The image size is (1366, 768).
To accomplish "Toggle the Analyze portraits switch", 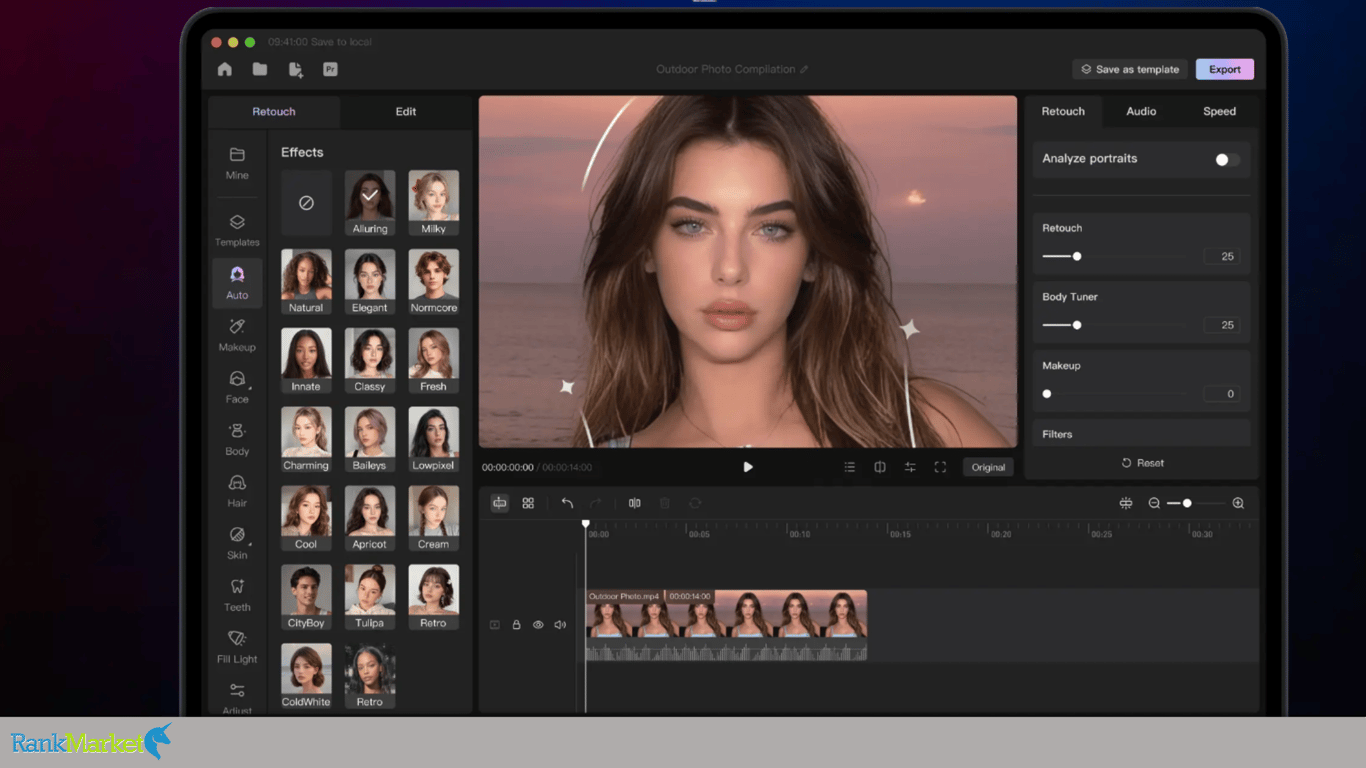I will click(1227, 160).
